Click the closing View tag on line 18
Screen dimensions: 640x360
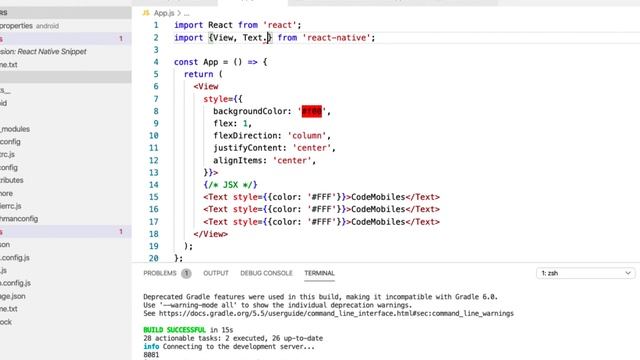211,234
